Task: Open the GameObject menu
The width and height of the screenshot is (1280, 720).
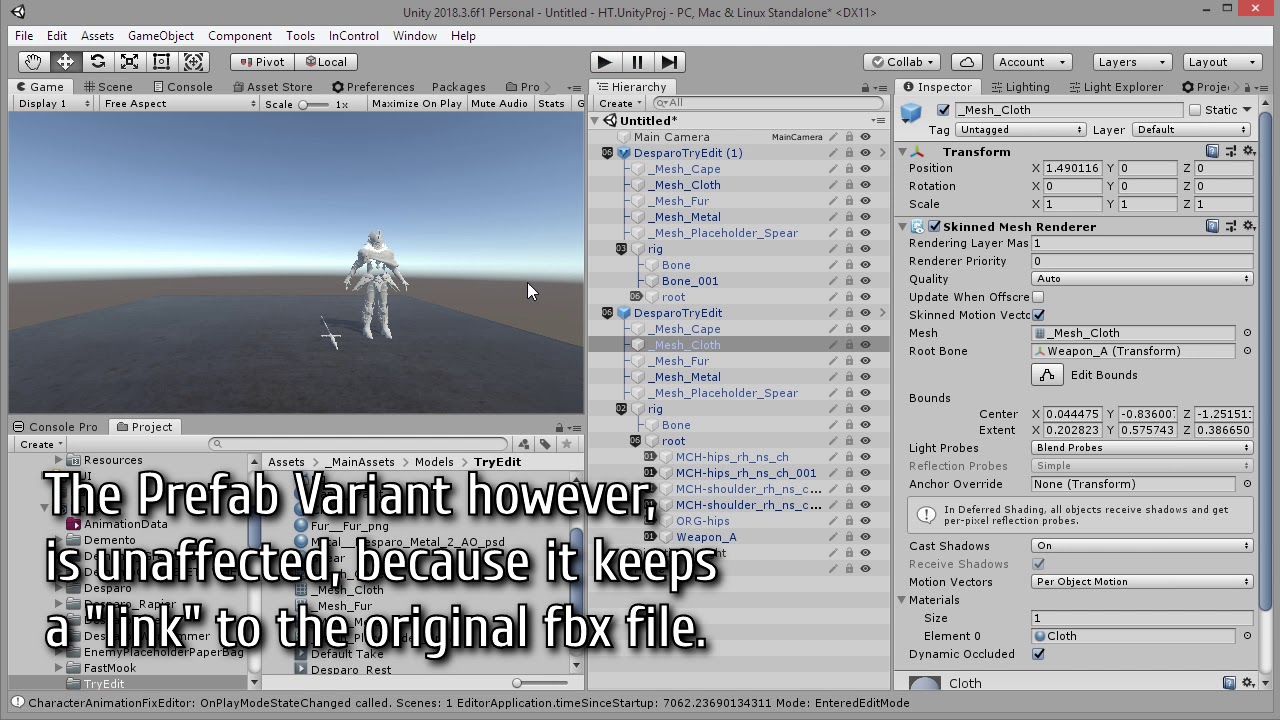Action: tap(161, 36)
